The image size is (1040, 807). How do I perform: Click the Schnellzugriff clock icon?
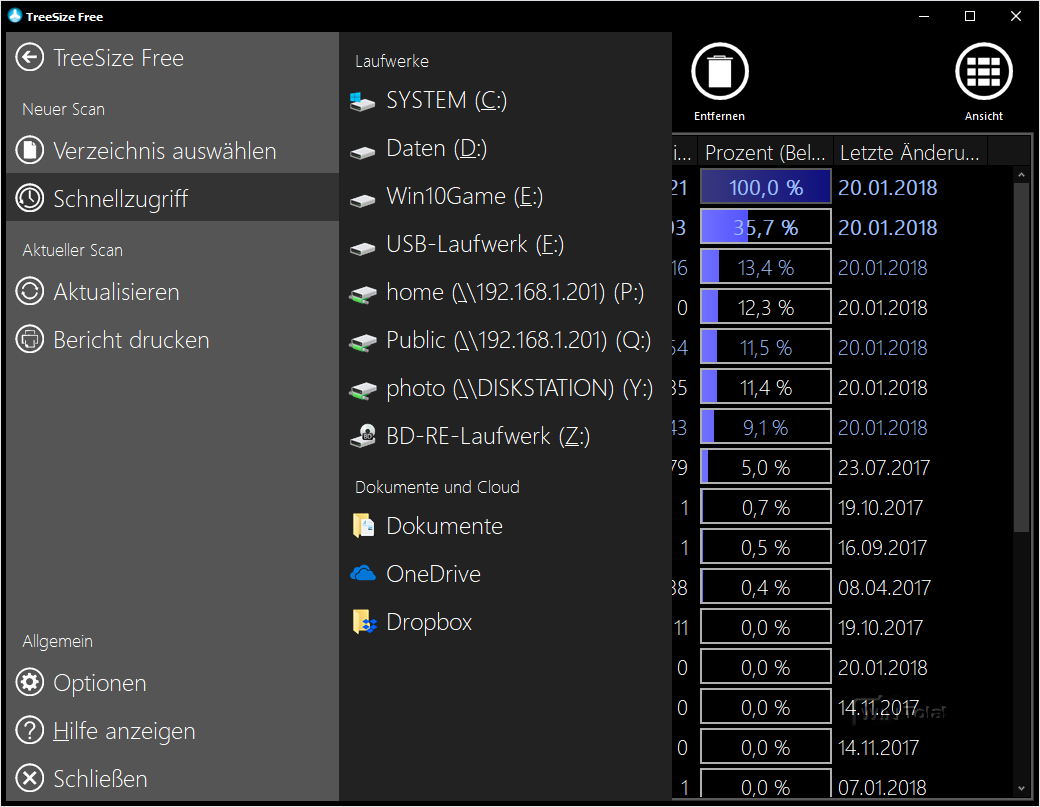30,198
